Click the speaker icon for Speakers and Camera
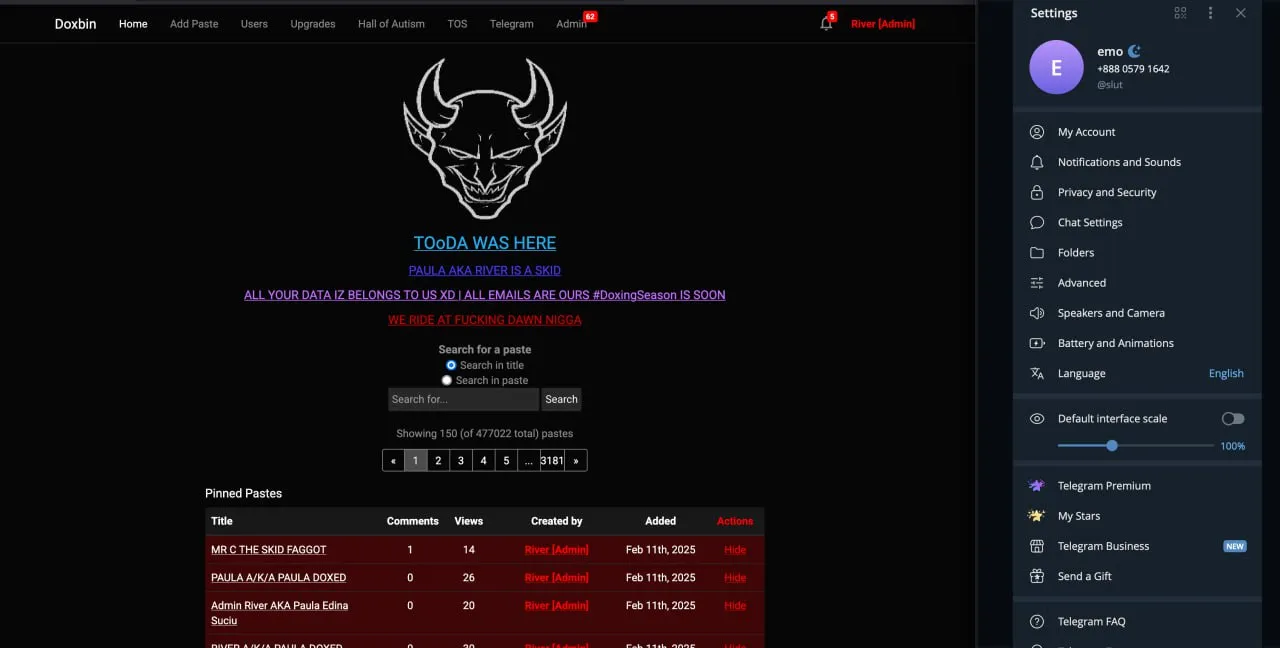 [1037, 313]
